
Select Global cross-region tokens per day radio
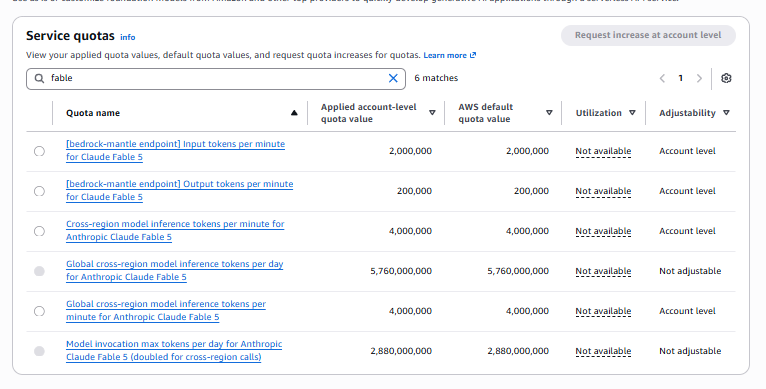point(39,271)
